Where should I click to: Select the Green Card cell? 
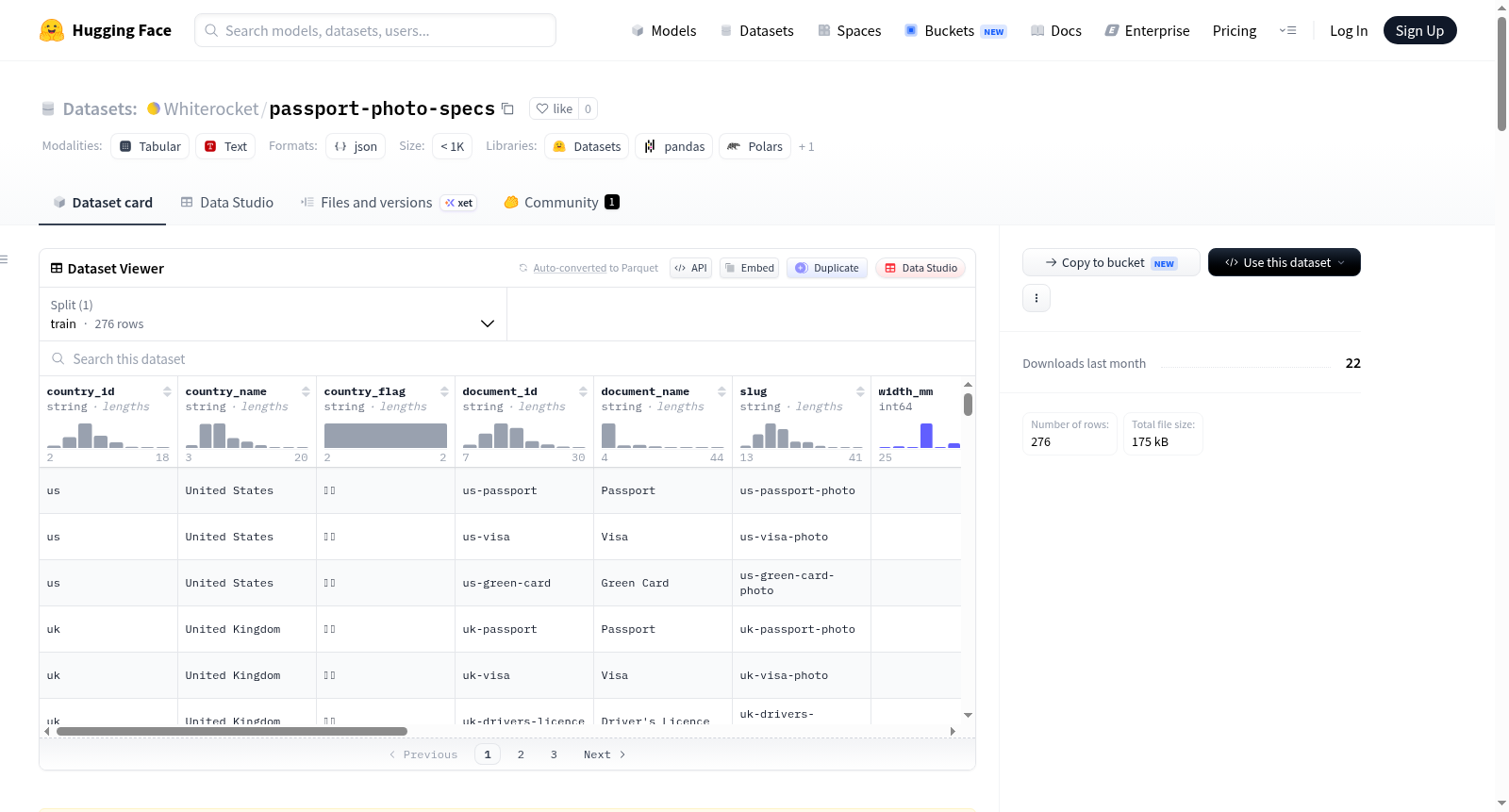coord(663,583)
